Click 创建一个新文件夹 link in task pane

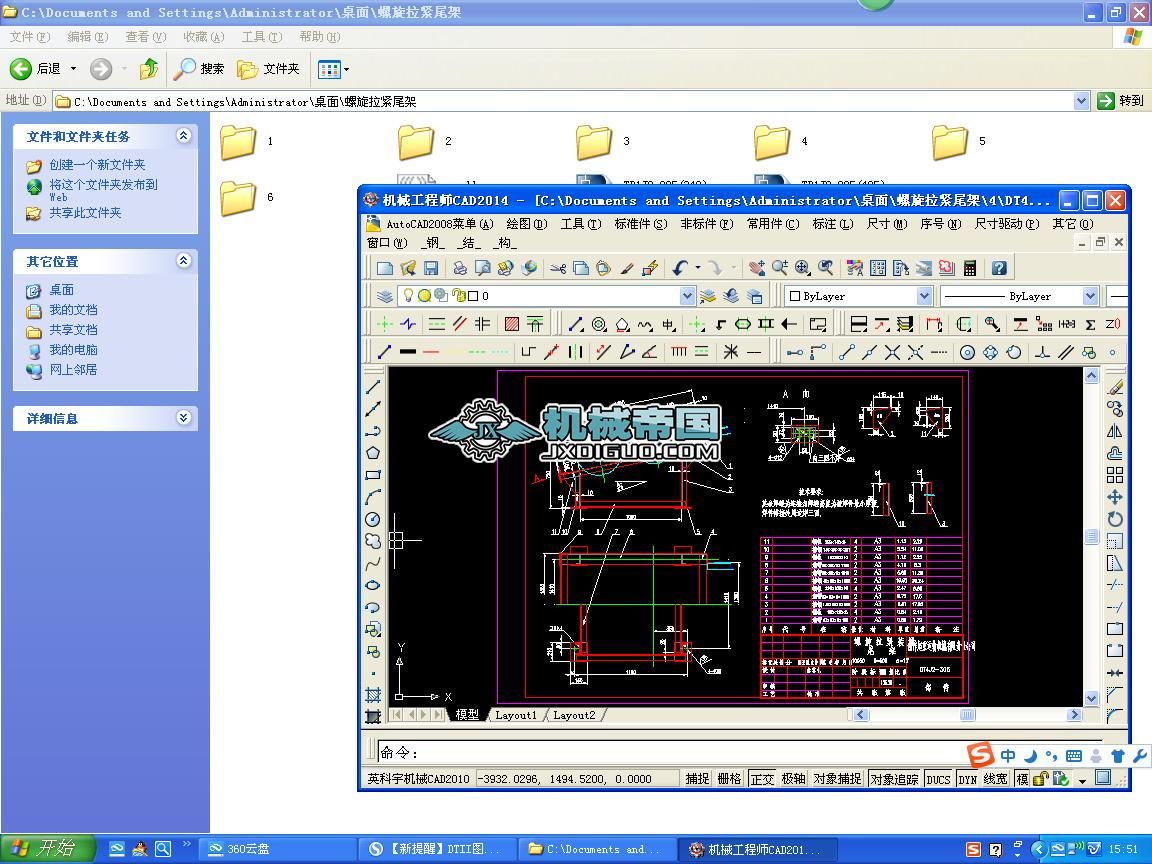tap(97, 165)
